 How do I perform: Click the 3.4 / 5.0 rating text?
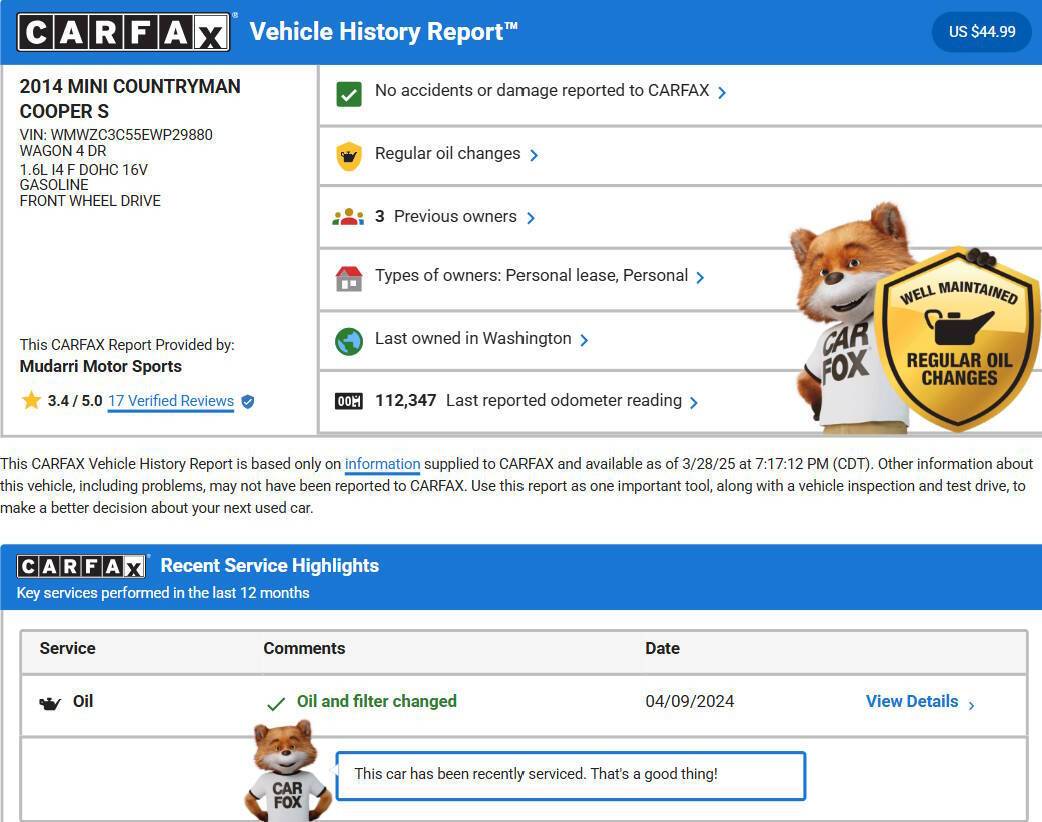pos(75,401)
